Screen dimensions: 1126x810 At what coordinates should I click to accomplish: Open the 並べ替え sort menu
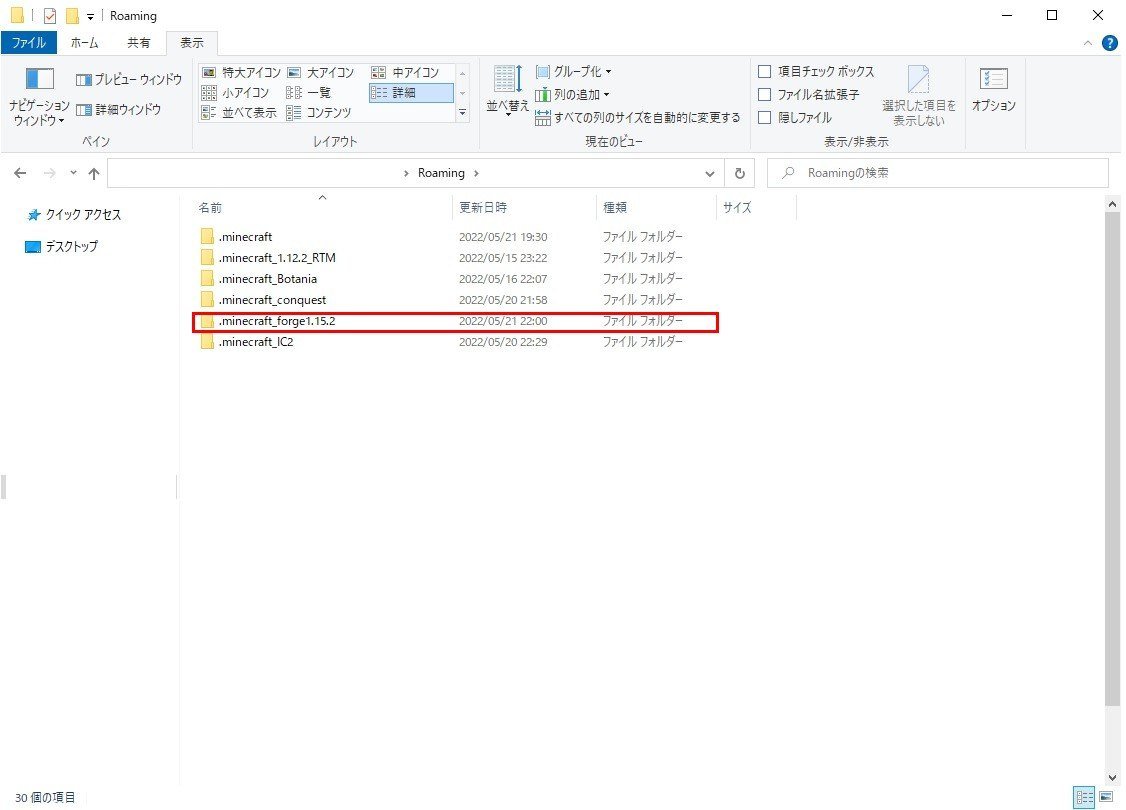(x=507, y=90)
